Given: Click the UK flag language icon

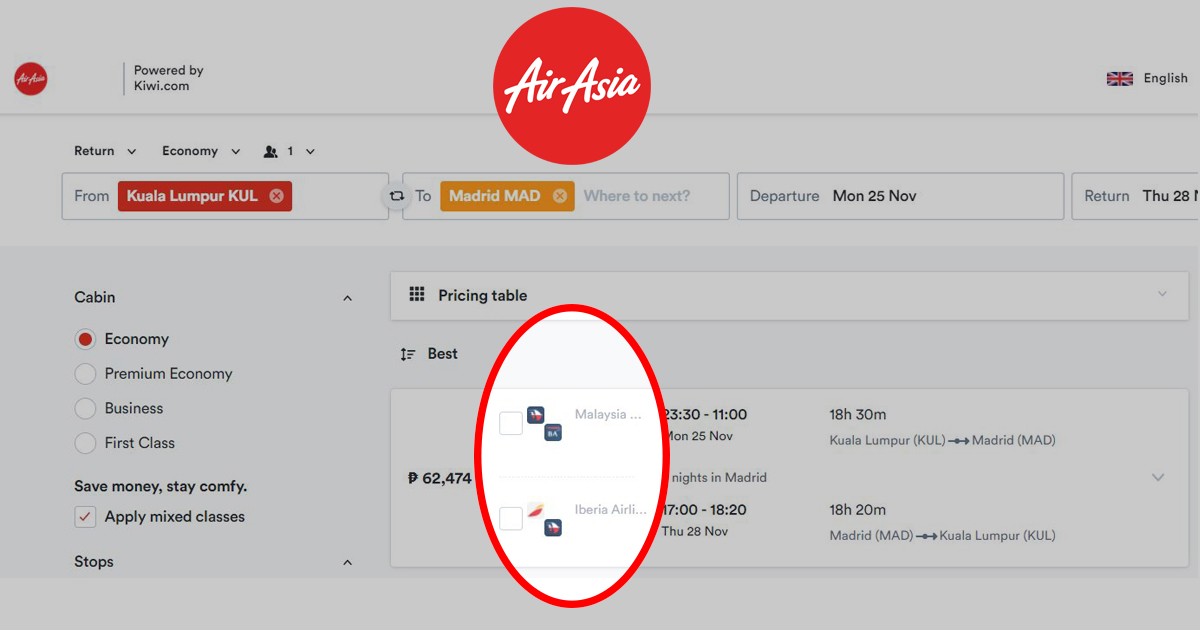Looking at the screenshot, I should coord(1120,78).
